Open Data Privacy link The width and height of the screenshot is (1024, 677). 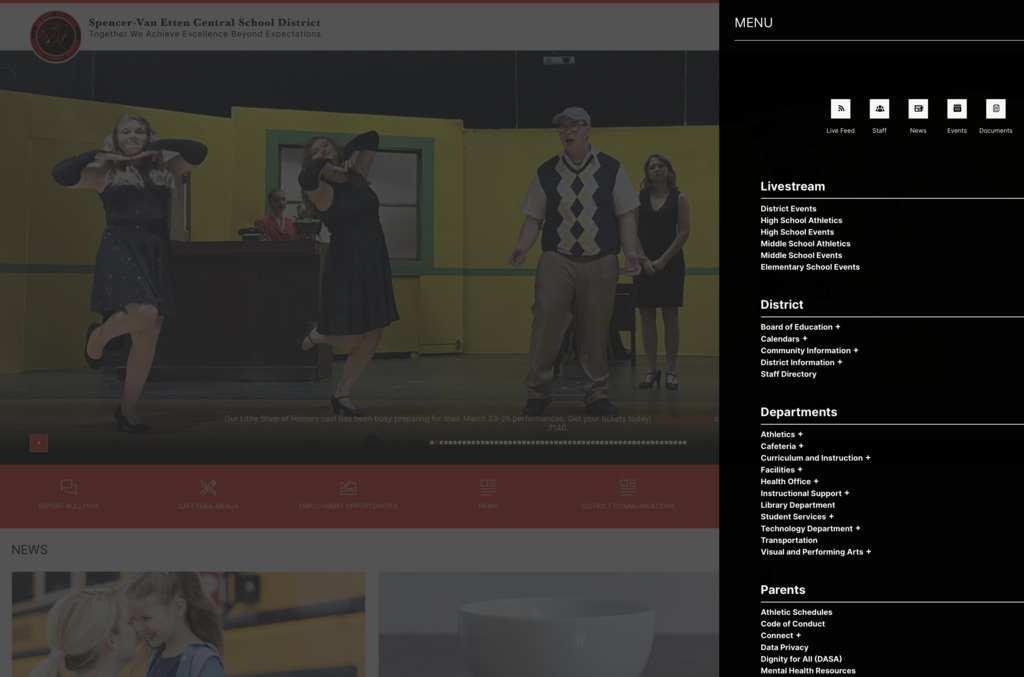pyautogui.click(x=784, y=648)
